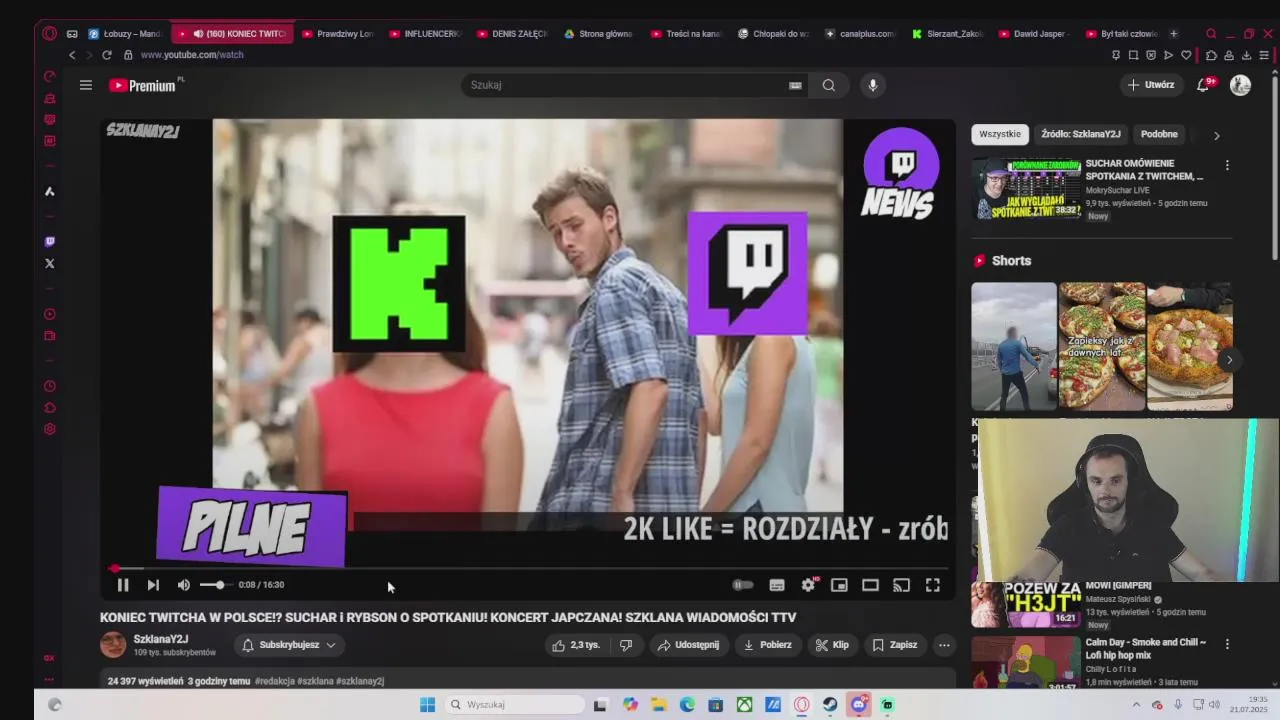Image resolution: width=1280 pixels, height=720 pixels.
Task: Click the YouTube search magnifier button
Action: [x=829, y=85]
